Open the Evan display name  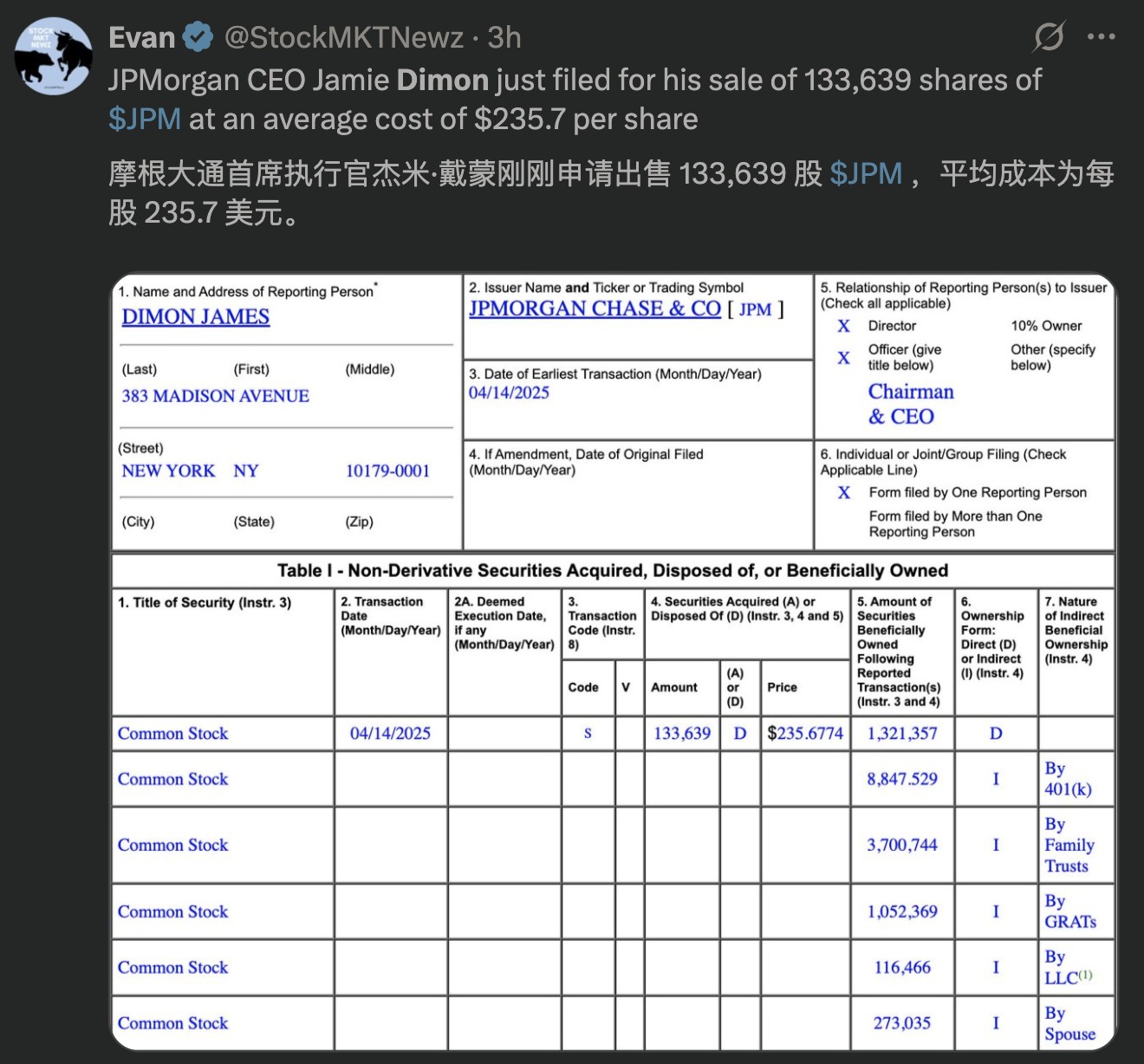point(142,37)
